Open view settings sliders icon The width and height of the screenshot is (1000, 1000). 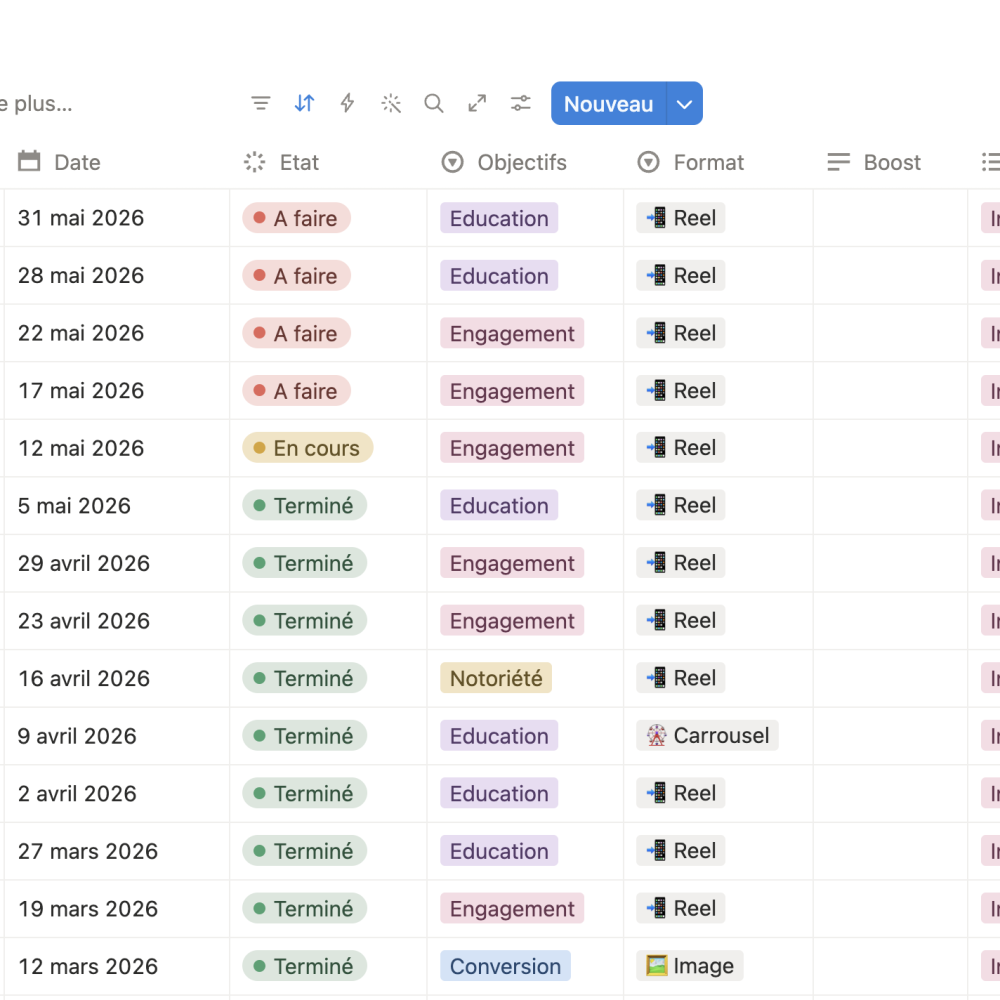pos(520,103)
